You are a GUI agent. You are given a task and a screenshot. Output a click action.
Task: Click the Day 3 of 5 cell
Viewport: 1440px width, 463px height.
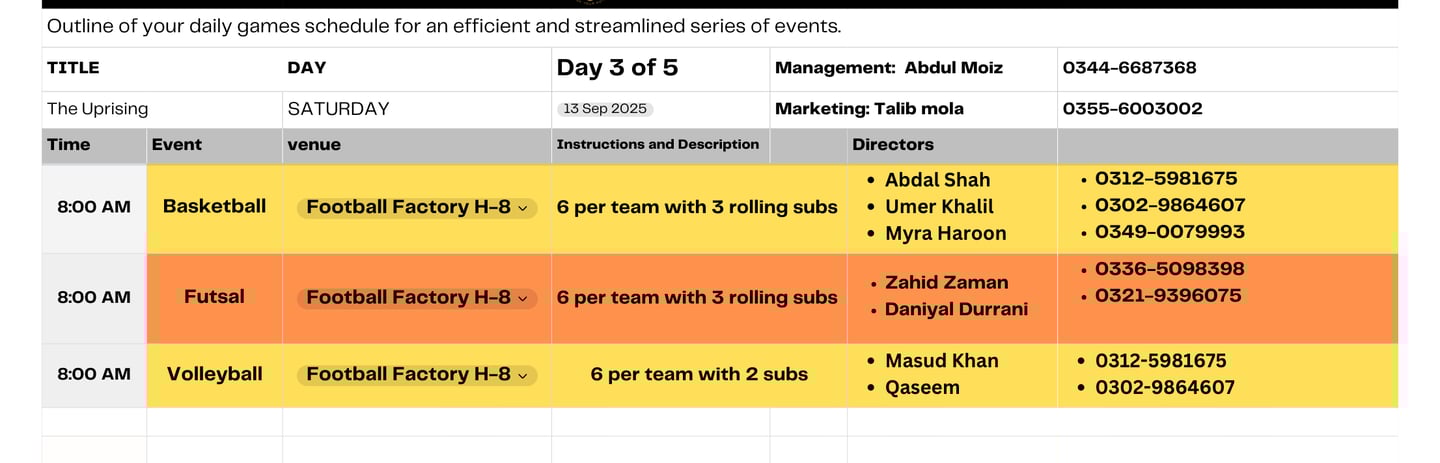pyautogui.click(x=661, y=68)
